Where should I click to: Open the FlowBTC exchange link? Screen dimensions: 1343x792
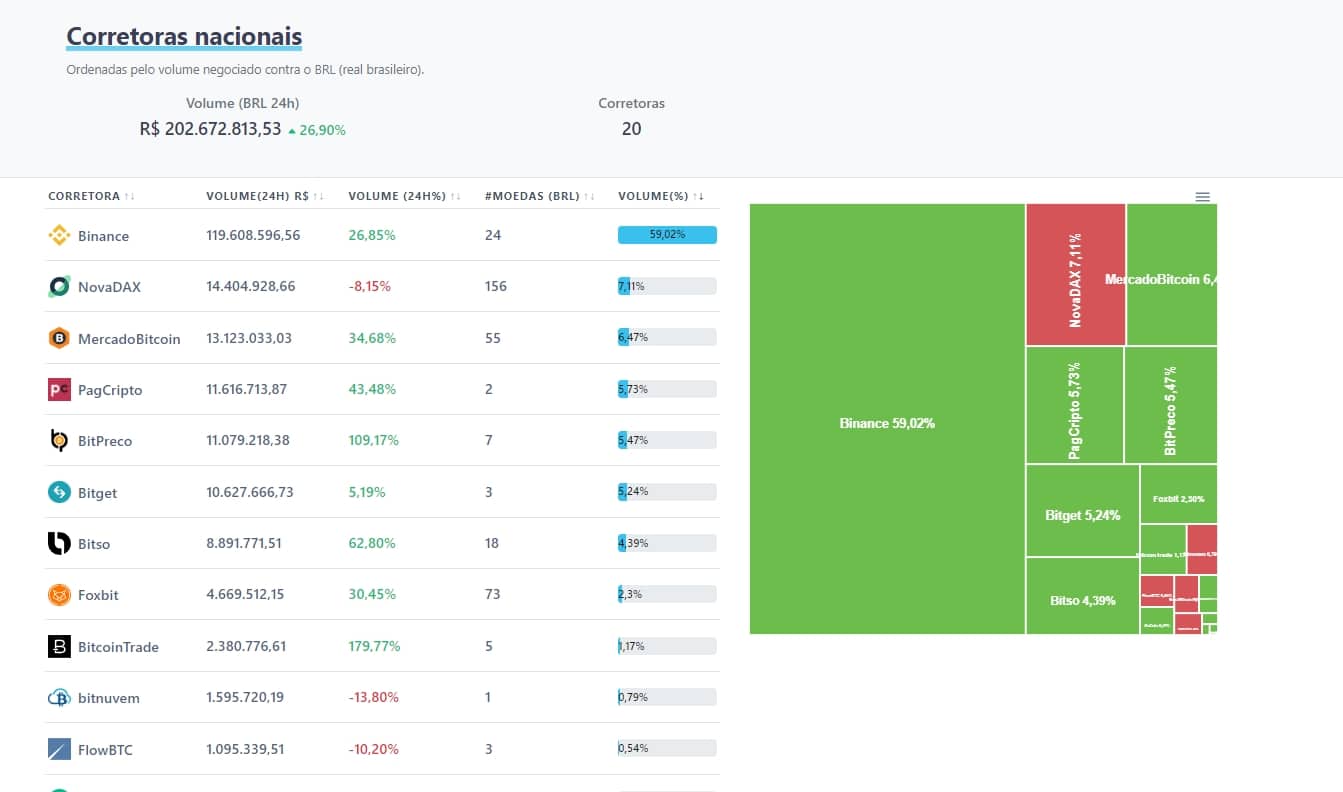click(105, 749)
